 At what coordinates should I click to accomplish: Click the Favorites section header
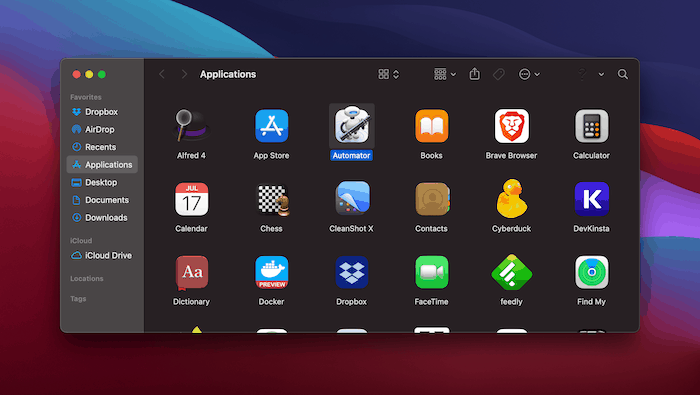click(86, 97)
